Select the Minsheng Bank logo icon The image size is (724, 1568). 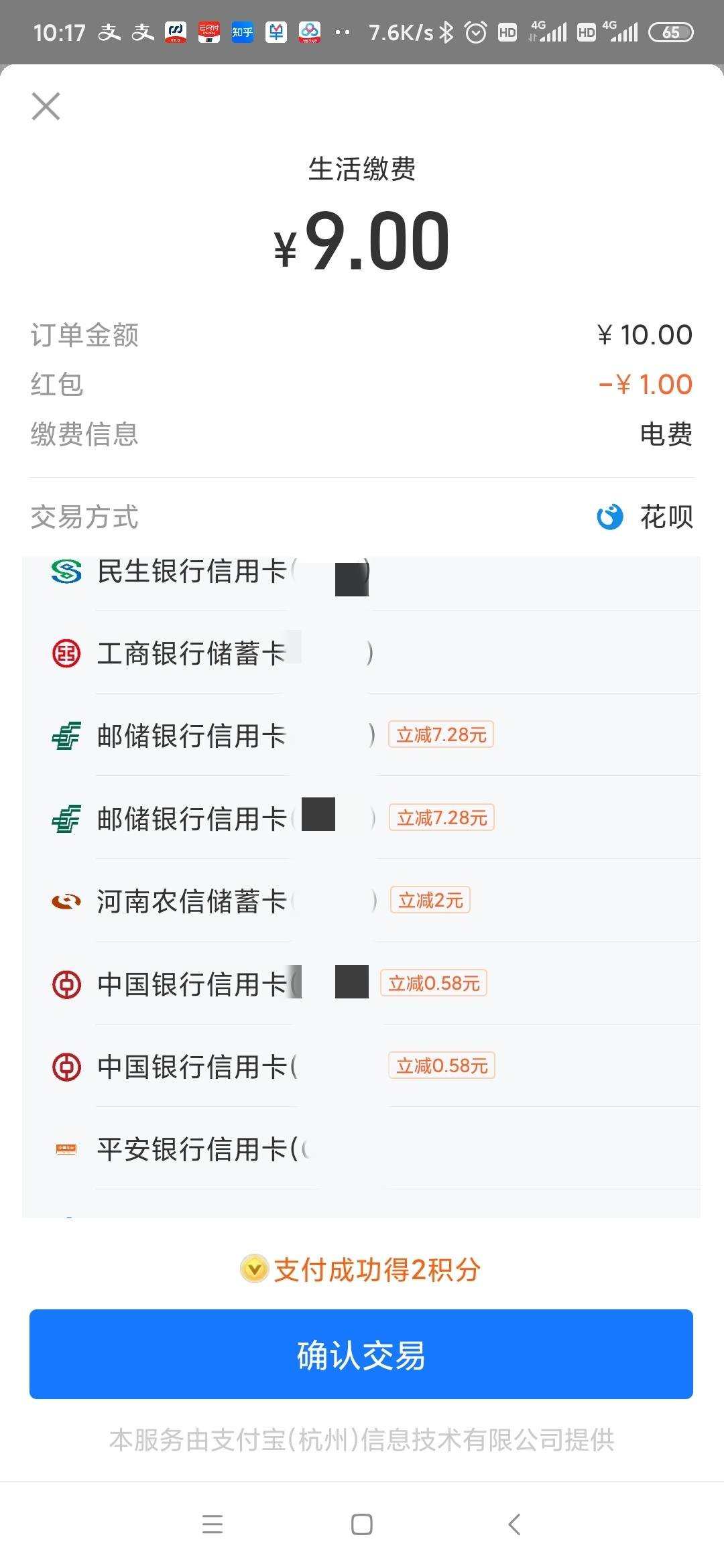tap(66, 572)
